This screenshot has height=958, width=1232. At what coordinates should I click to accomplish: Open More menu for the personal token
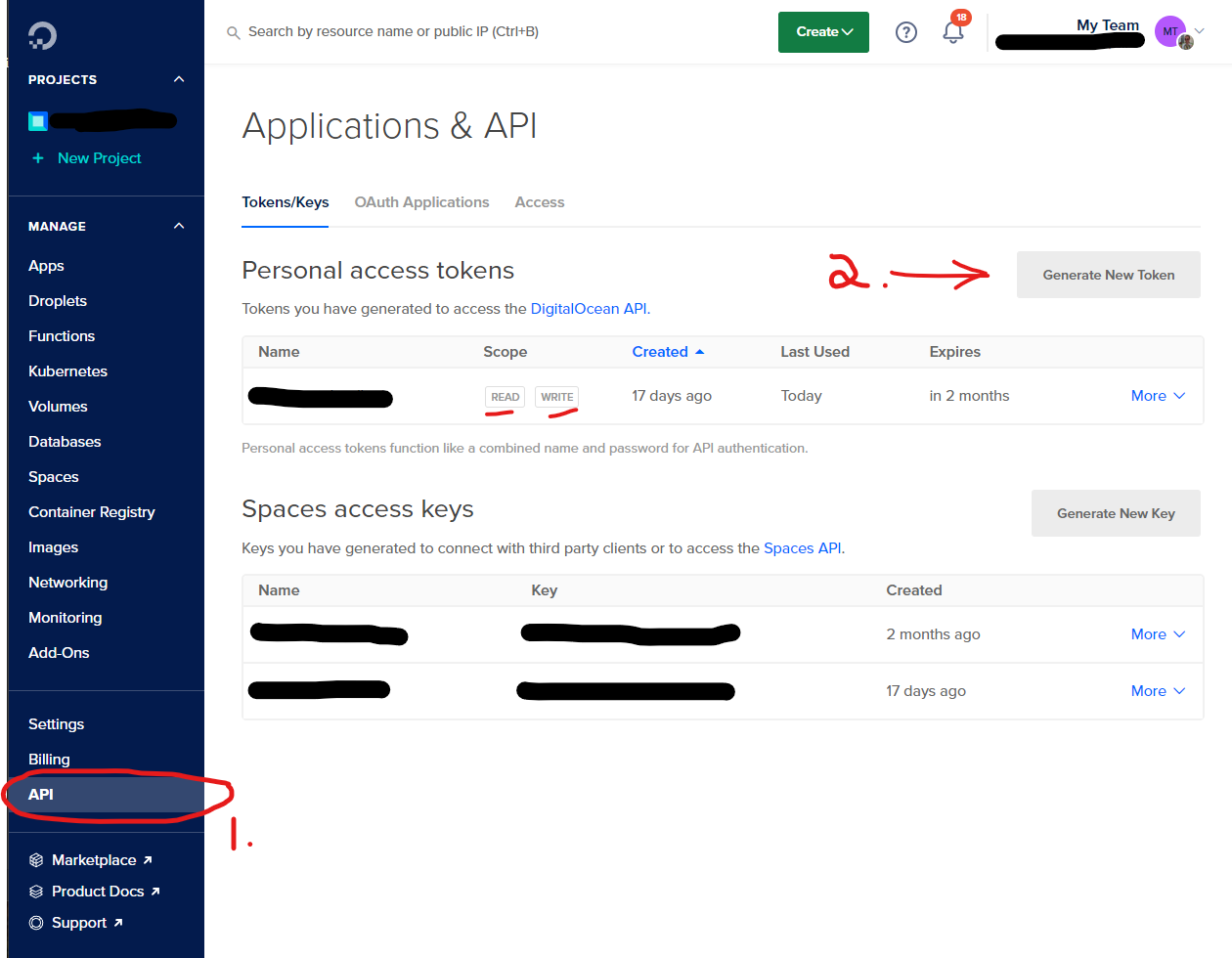click(x=1158, y=396)
